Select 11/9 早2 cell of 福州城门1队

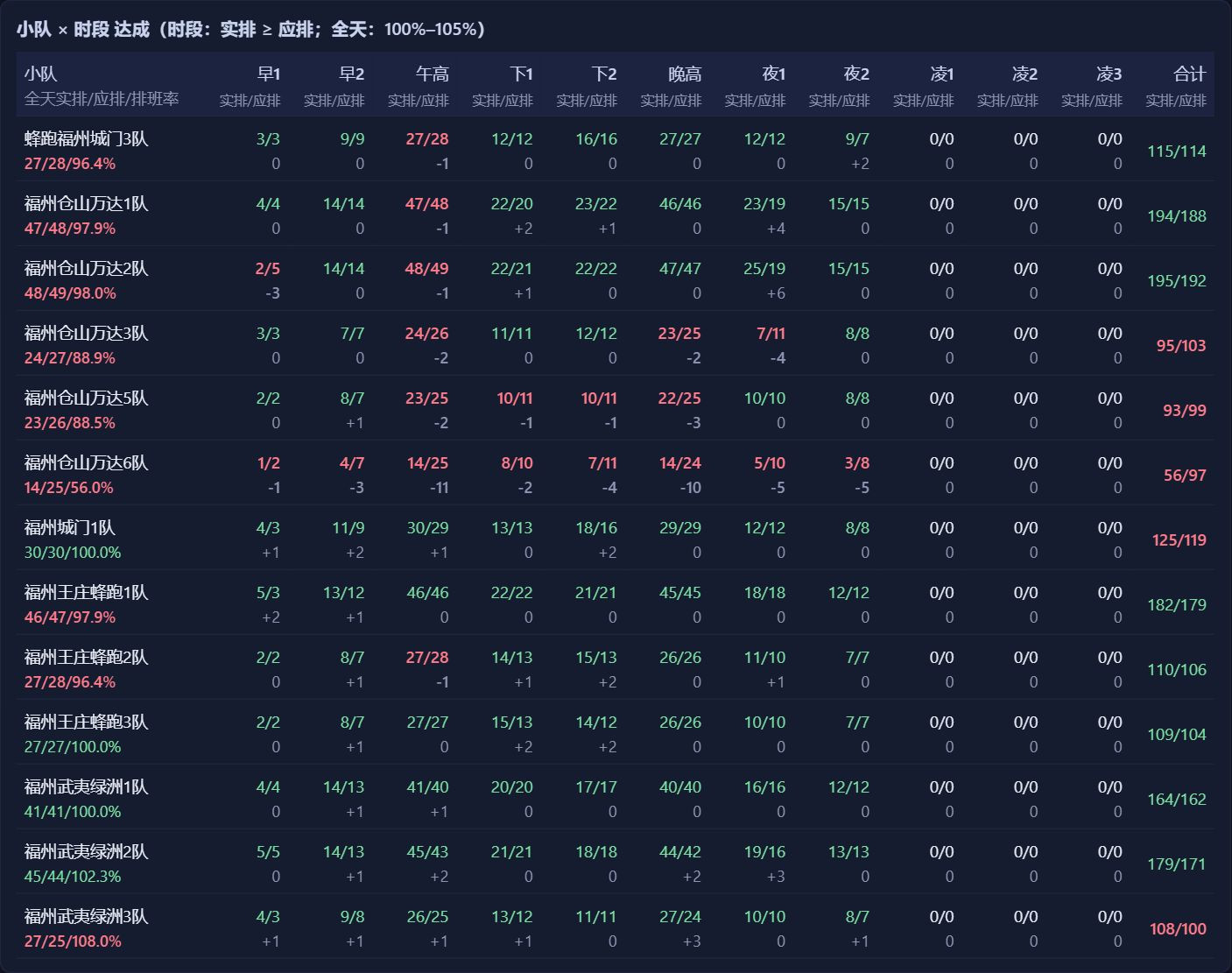coord(348,528)
